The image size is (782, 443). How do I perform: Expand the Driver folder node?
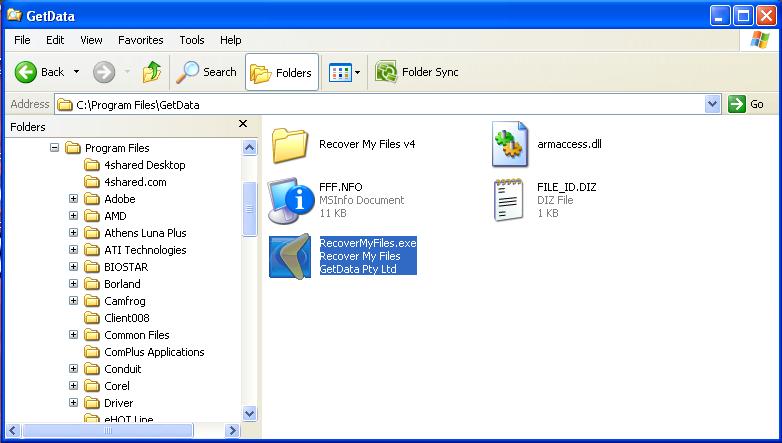(x=73, y=402)
